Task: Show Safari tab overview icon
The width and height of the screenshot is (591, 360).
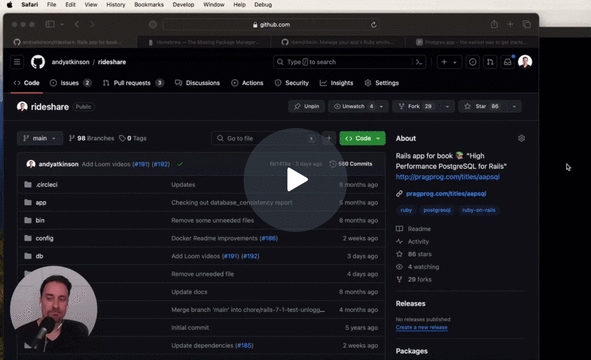Action: click(527, 25)
